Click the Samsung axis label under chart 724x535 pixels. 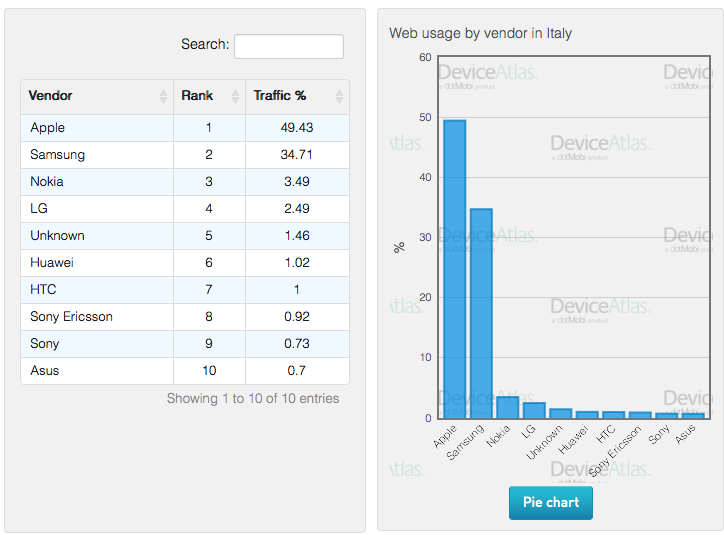click(465, 442)
